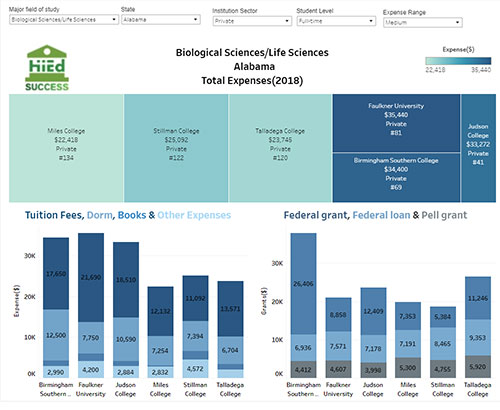Click the 3,998 Pell grant segment for Judson

[373, 370]
